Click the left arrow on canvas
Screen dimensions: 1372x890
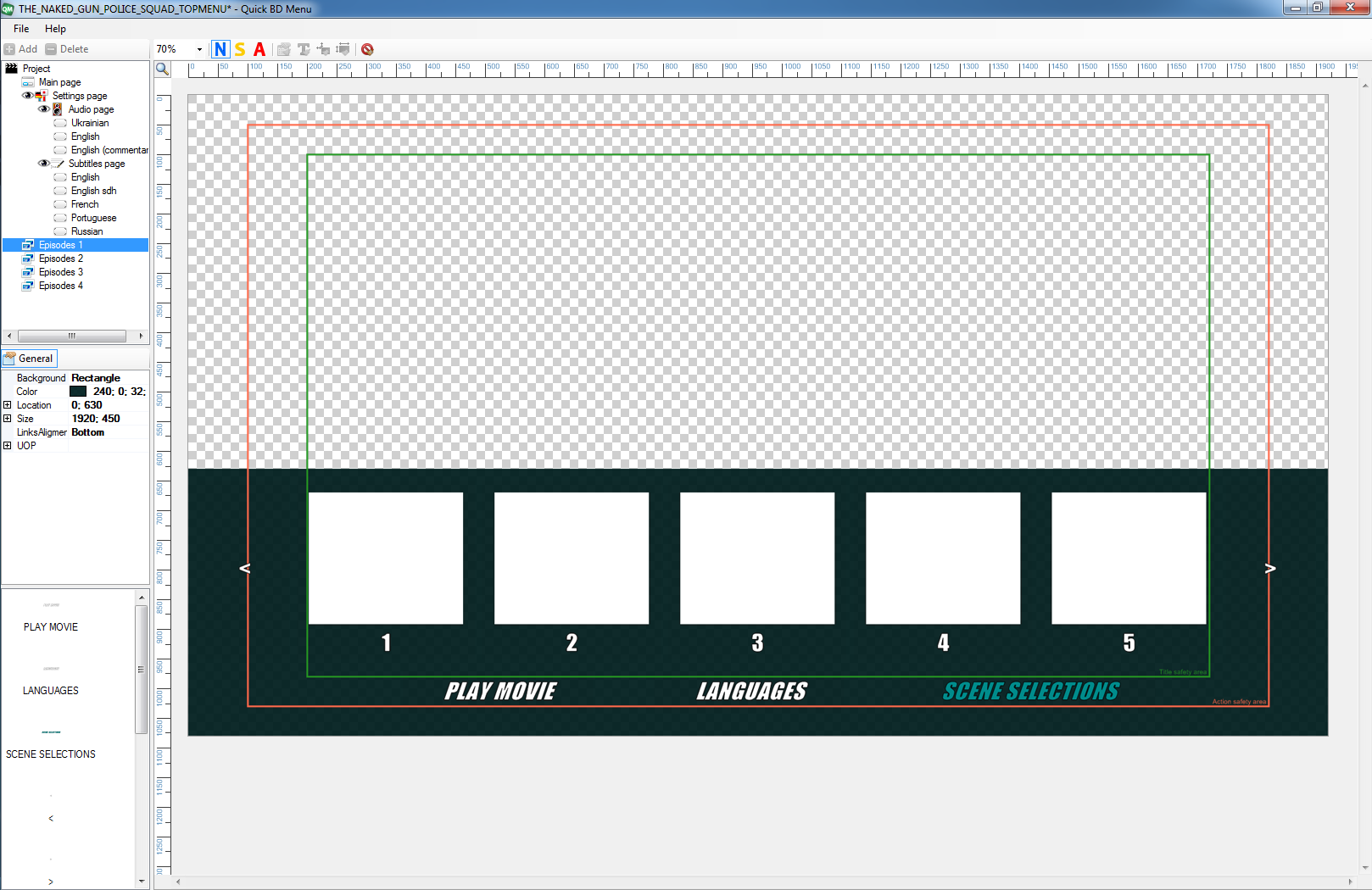[245, 568]
